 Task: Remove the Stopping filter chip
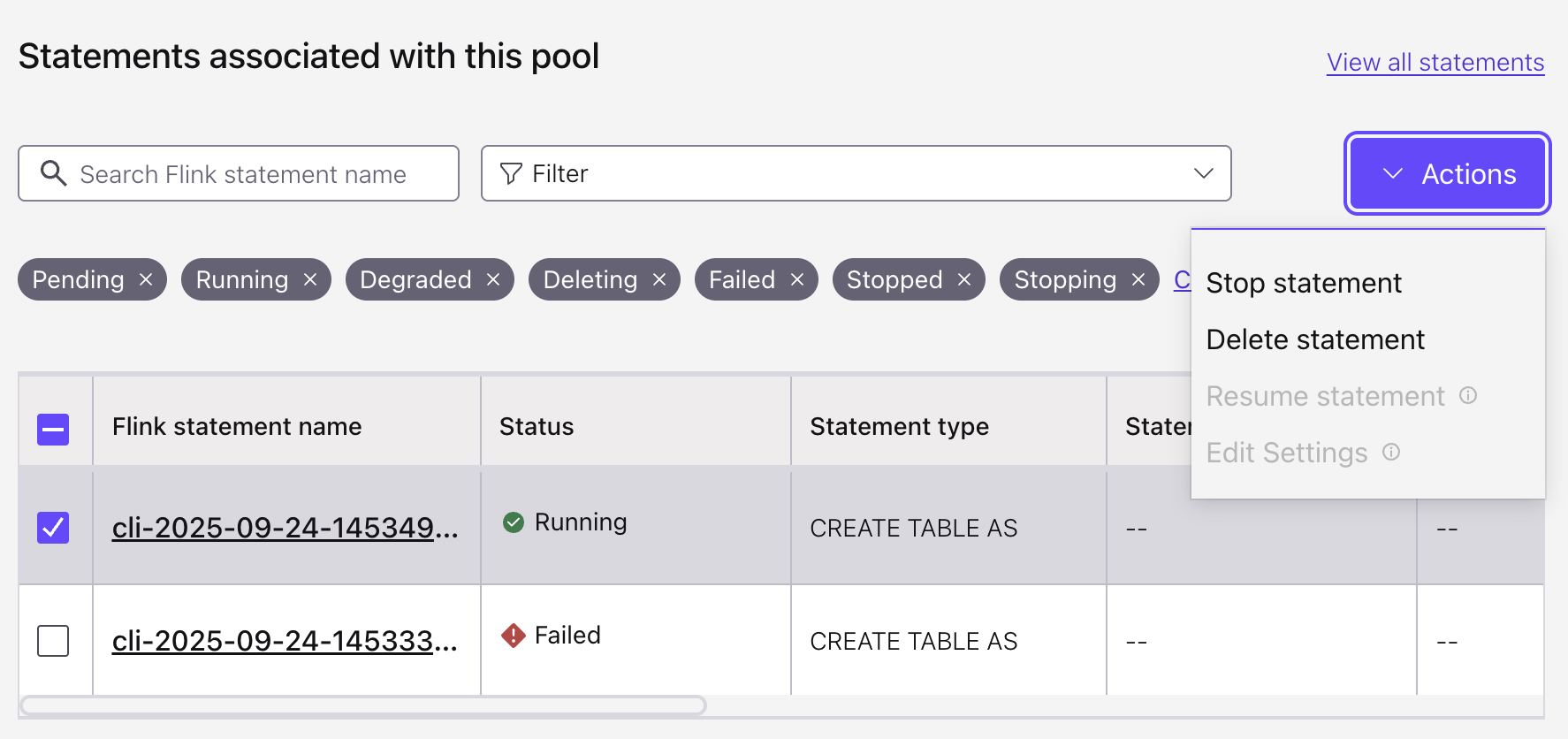coord(1138,279)
